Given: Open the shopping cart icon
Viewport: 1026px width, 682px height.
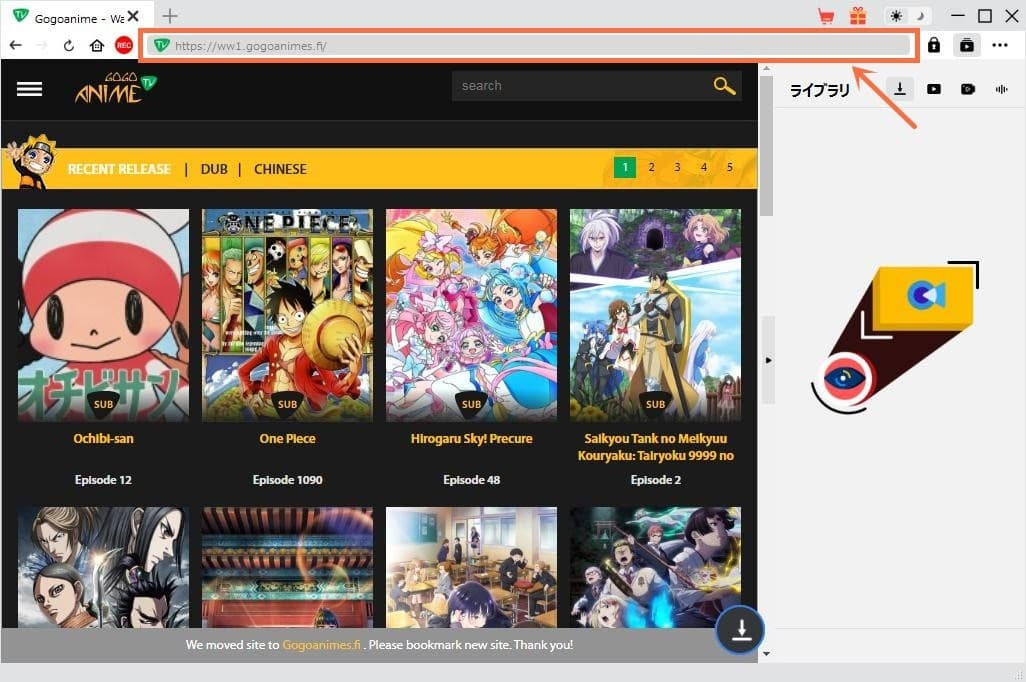Looking at the screenshot, I should (x=826, y=16).
